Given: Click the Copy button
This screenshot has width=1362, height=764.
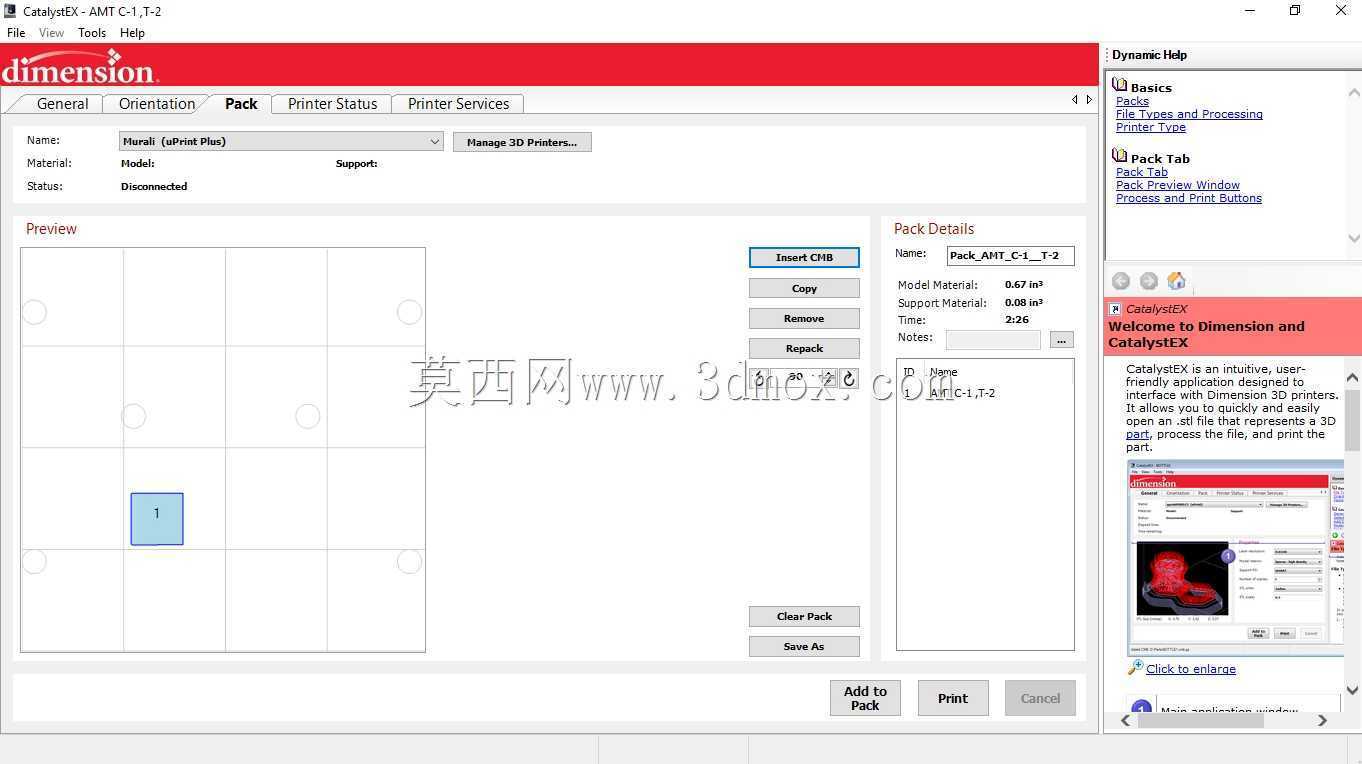Looking at the screenshot, I should (x=804, y=288).
